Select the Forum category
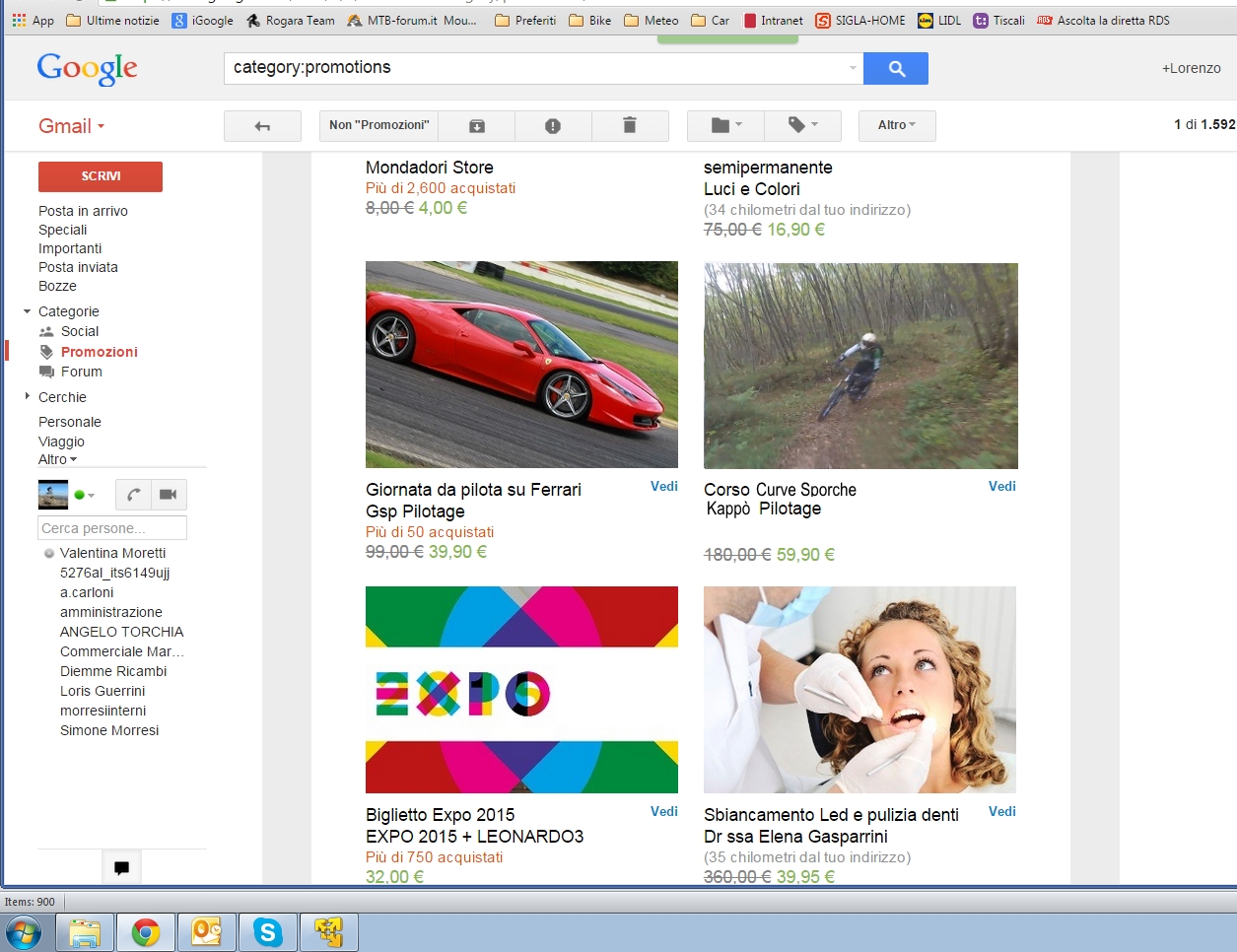The image size is (1237, 952). point(81,372)
